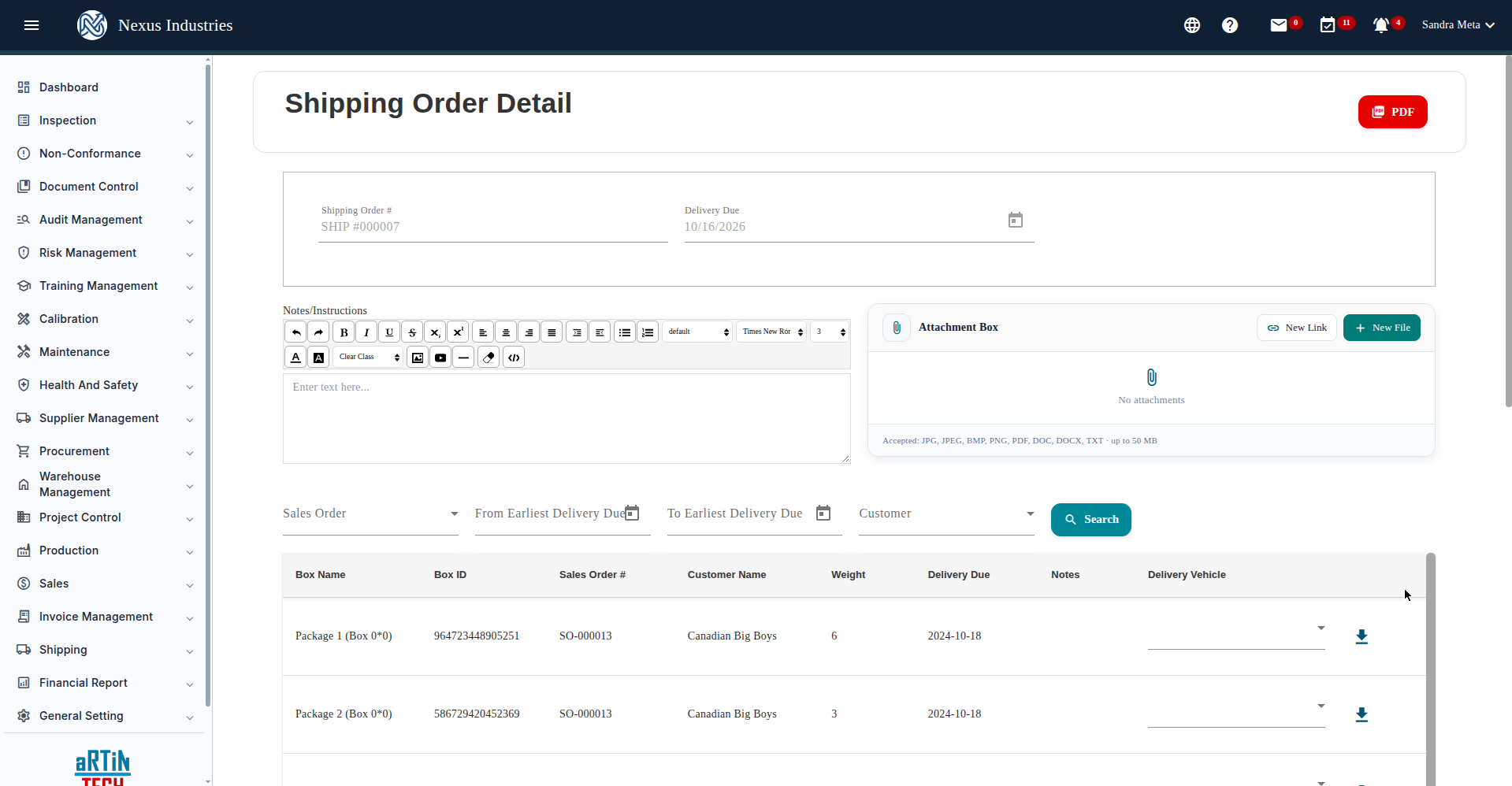Image resolution: width=1512 pixels, height=786 pixels.
Task: Apply underline formatting in notes editor
Action: 389,332
